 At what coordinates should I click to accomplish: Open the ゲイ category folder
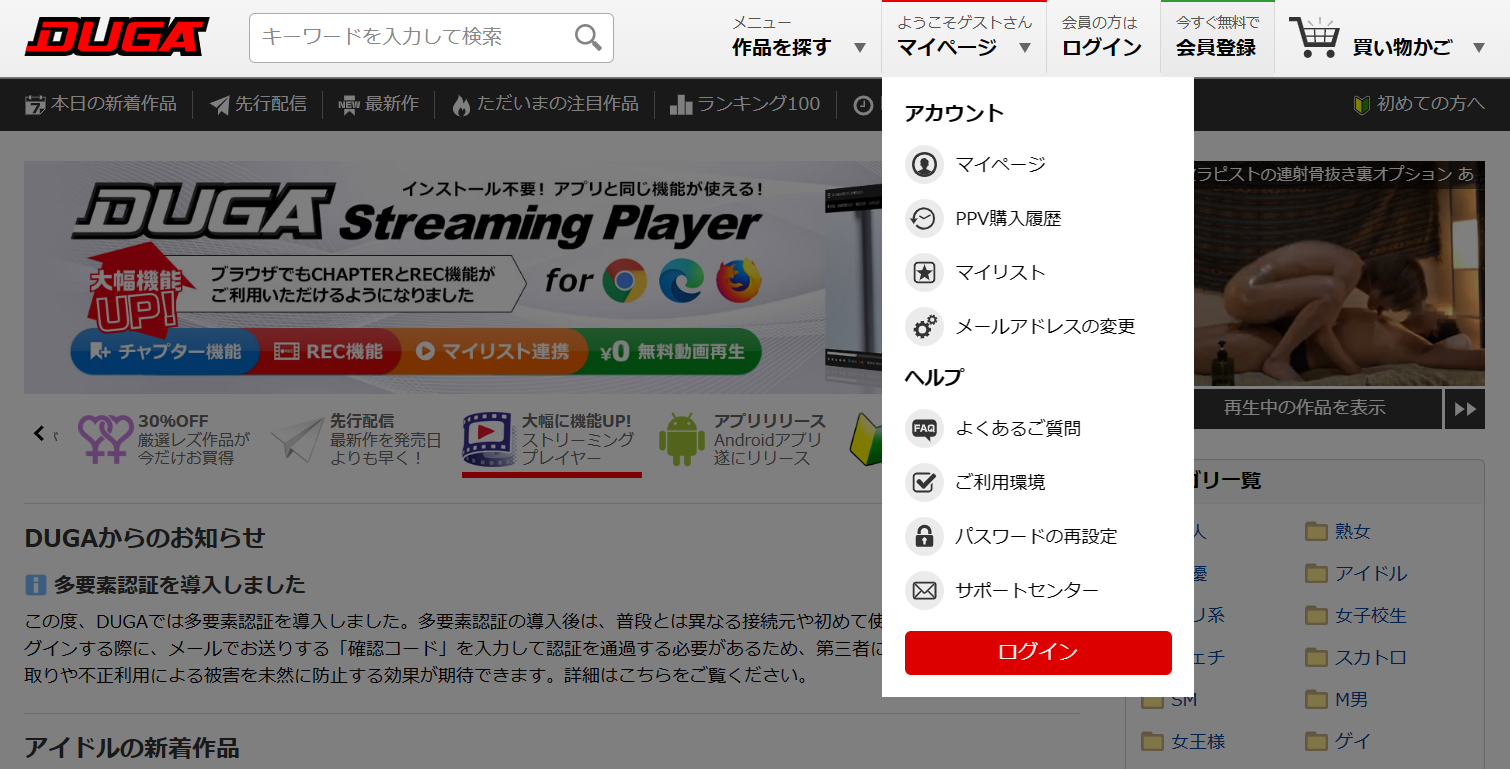coord(1338,742)
